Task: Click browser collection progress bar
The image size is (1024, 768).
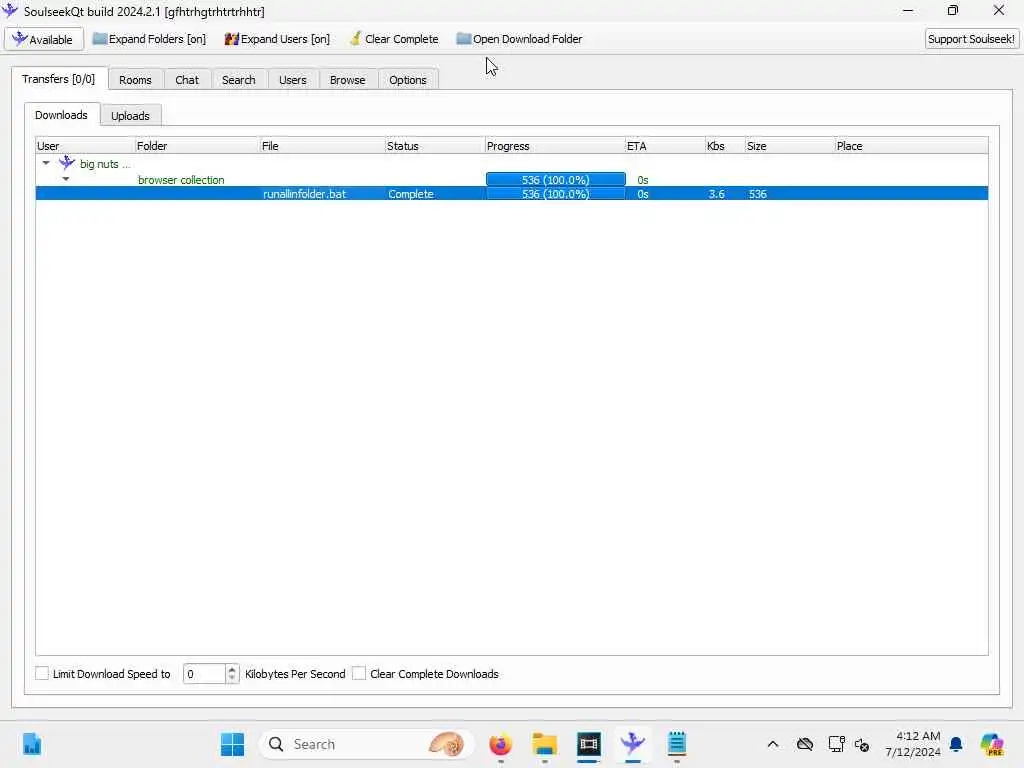Action: coord(556,180)
